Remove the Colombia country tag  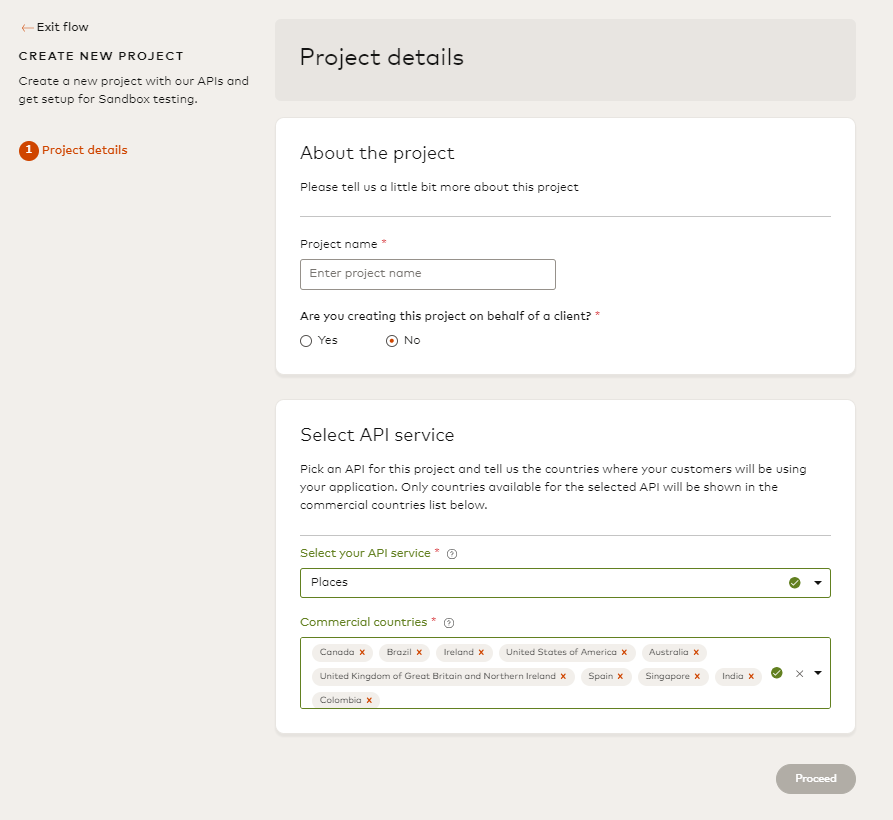point(369,701)
